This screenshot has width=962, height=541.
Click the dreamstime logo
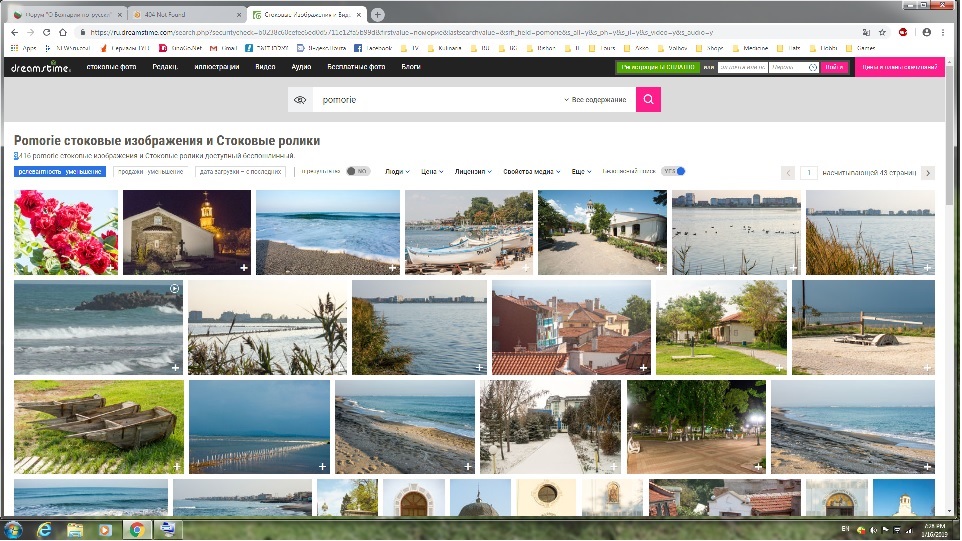tap(42, 67)
